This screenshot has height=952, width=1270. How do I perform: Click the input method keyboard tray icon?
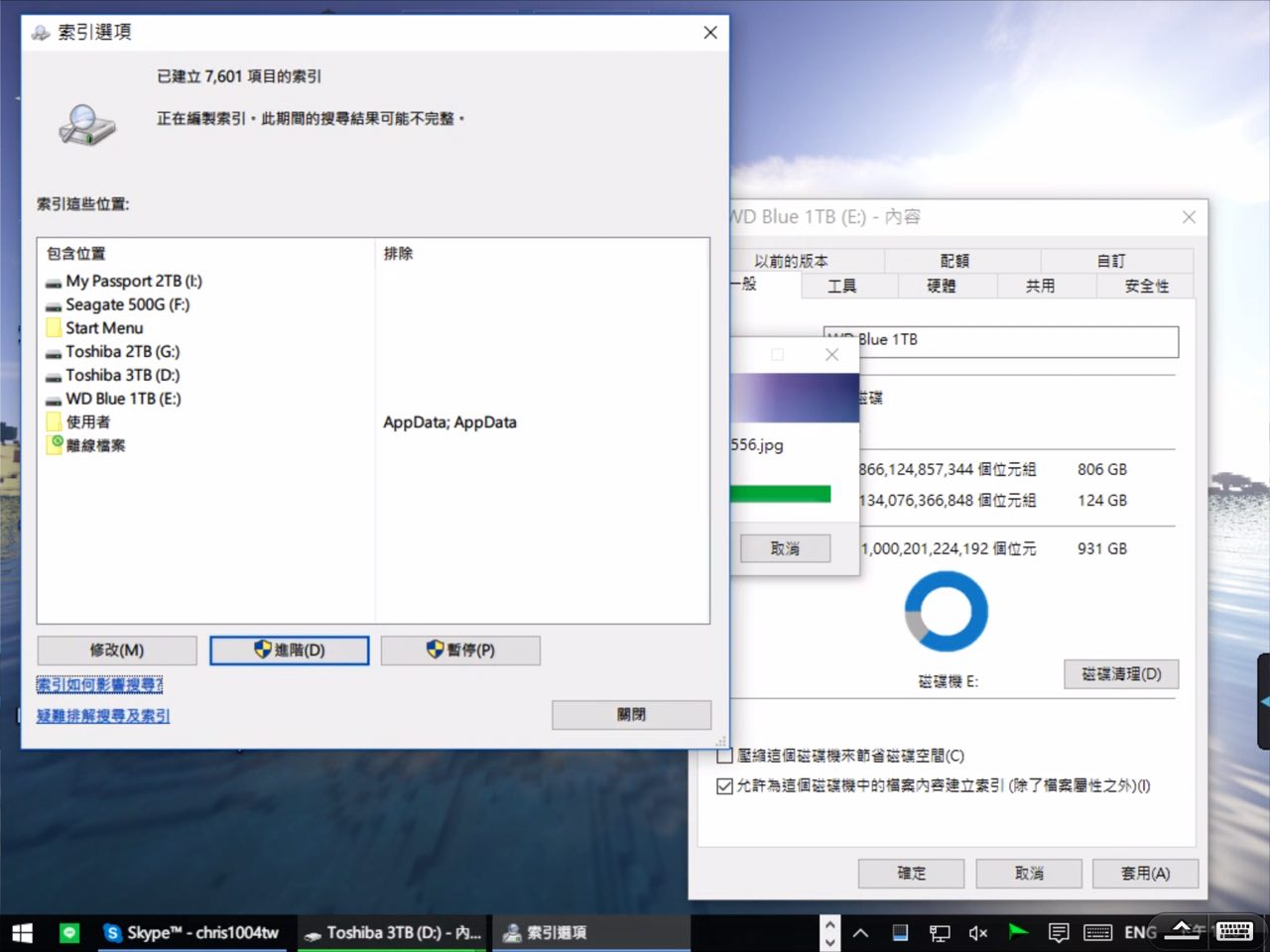click(x=1097, y=933)
